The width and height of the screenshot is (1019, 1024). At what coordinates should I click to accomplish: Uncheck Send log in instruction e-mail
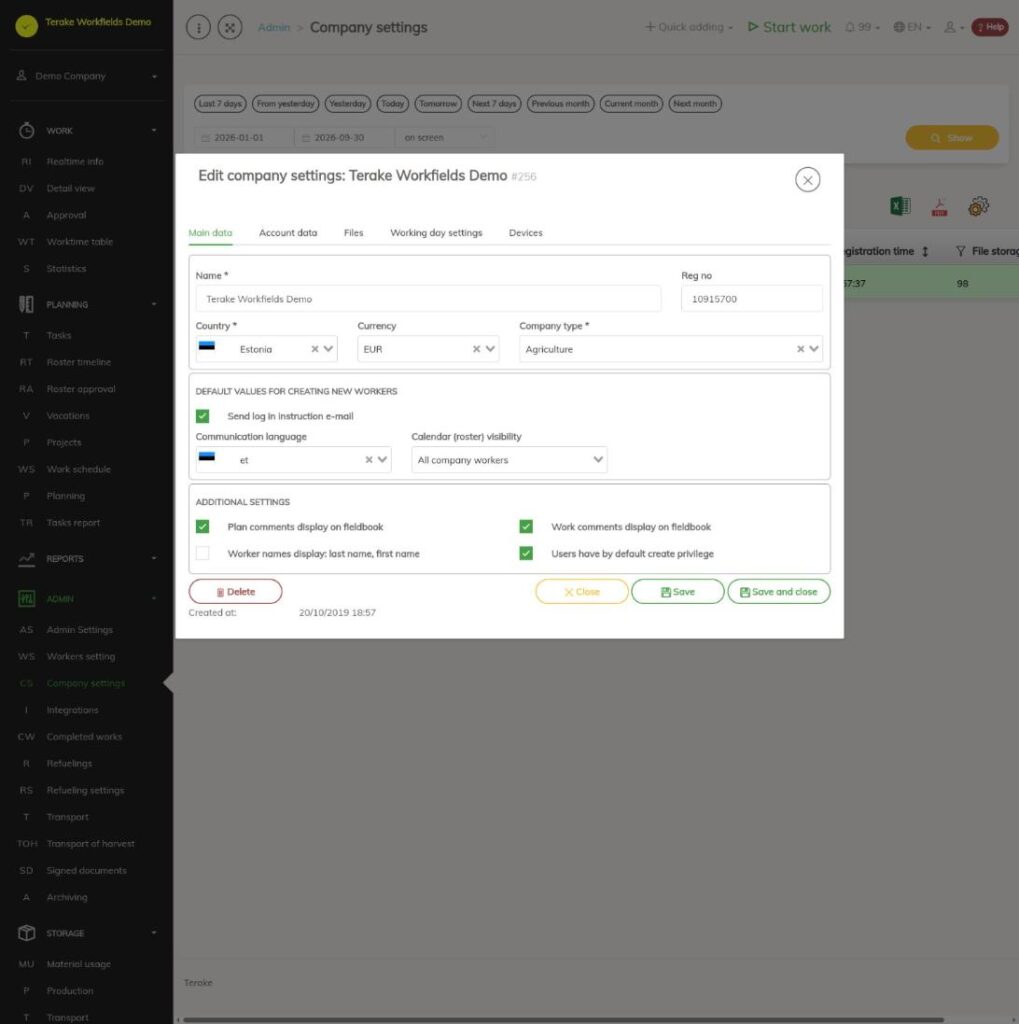pos(202,416)
